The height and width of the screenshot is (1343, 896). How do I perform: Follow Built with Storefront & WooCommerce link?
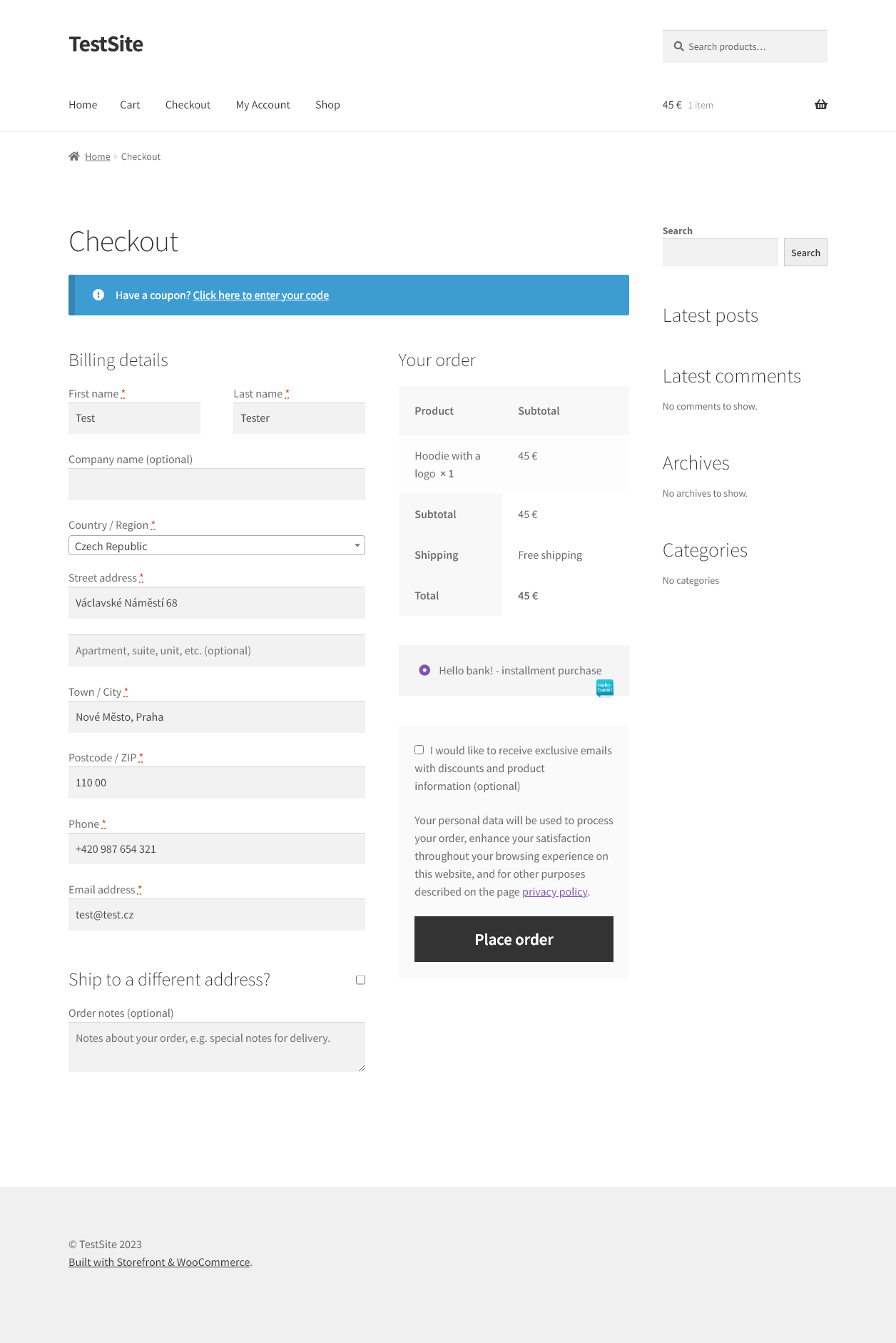coord(159,1262)
